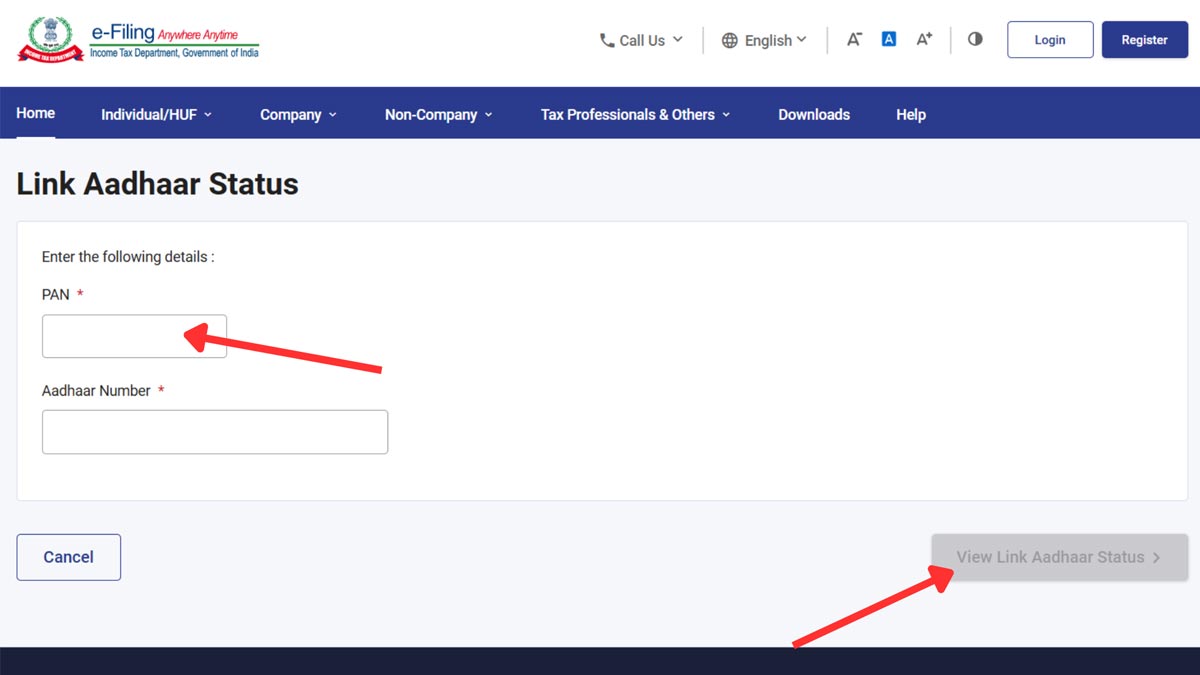Open the Tax Professionals & Others dropdown

634,114
